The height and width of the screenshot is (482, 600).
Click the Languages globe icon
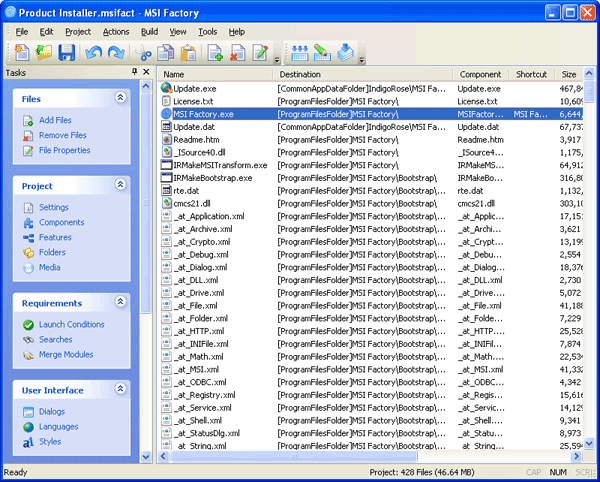(x=28, y=427)
